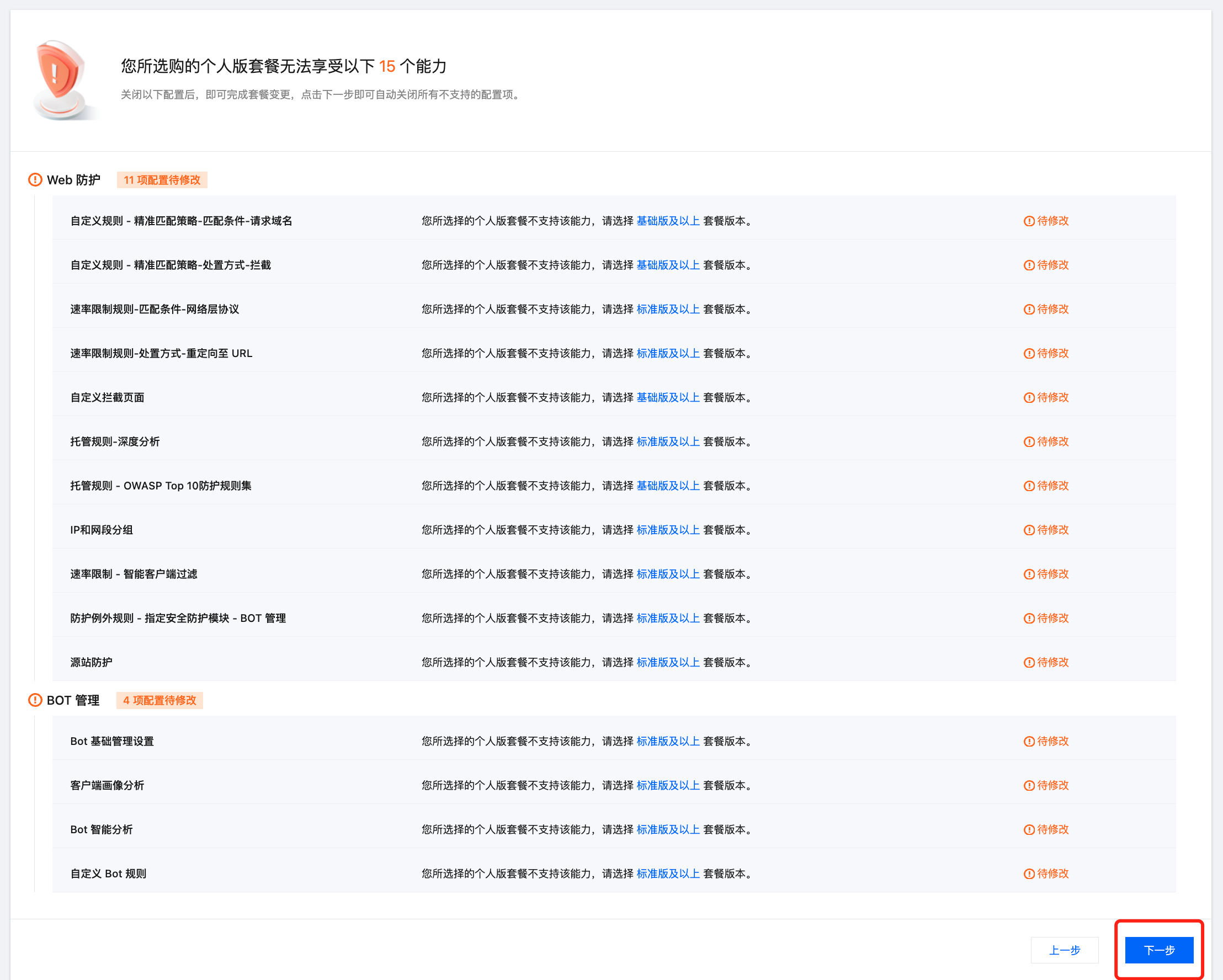The height and width of the screenshot is (980, 1223).
Task: Open 基础版及以上 link in 处置方式-拦截 row
Action: [x=668, y=265]
